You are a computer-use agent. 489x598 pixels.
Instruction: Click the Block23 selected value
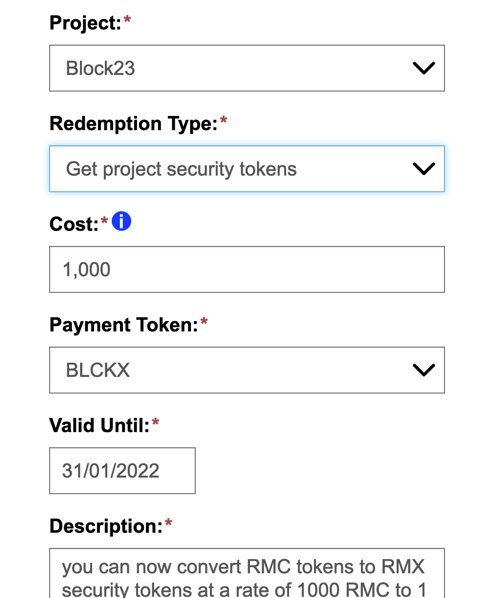(x=100, y=69)
